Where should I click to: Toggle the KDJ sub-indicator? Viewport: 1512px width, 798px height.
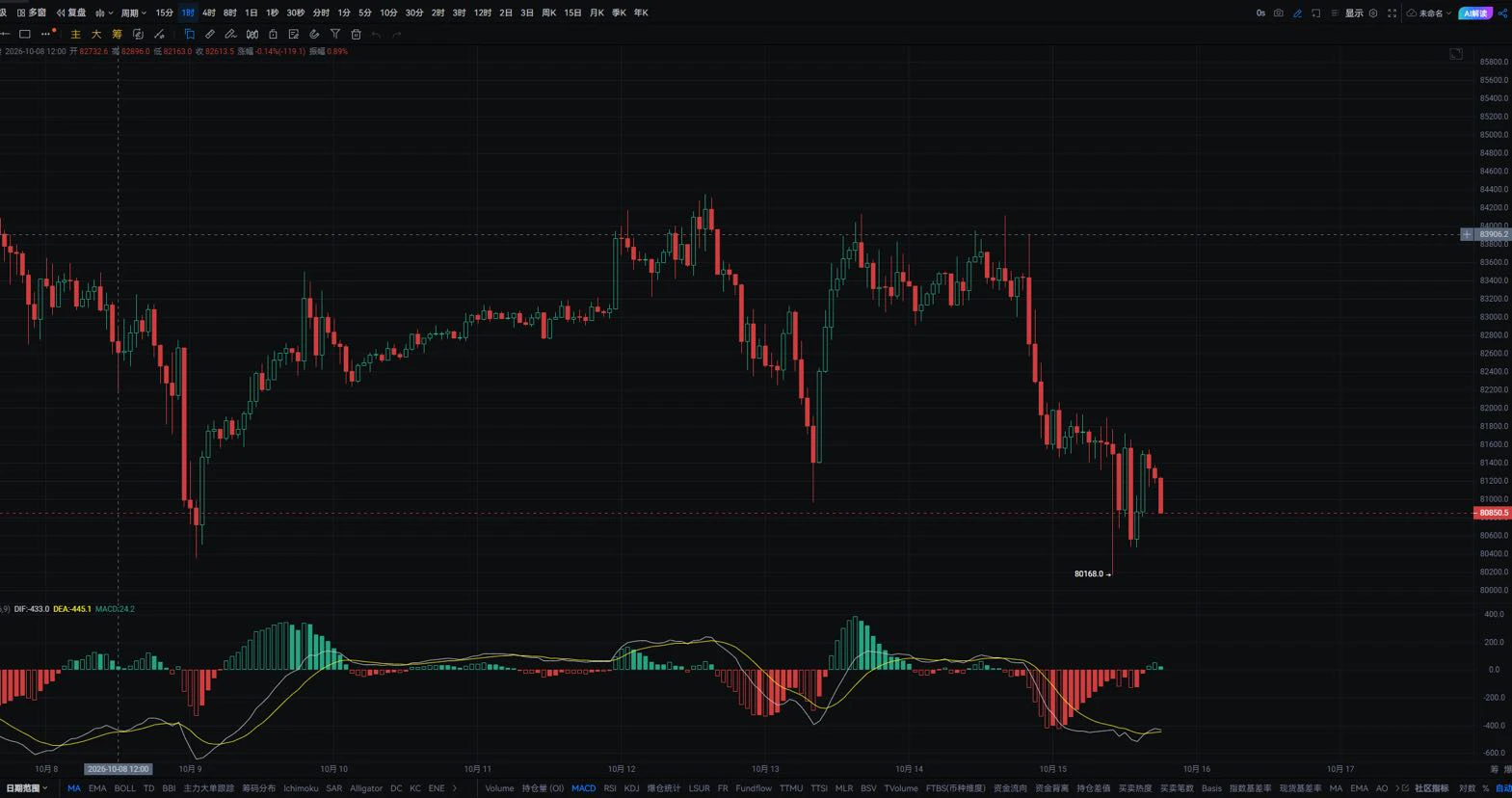tap(632, 788)
